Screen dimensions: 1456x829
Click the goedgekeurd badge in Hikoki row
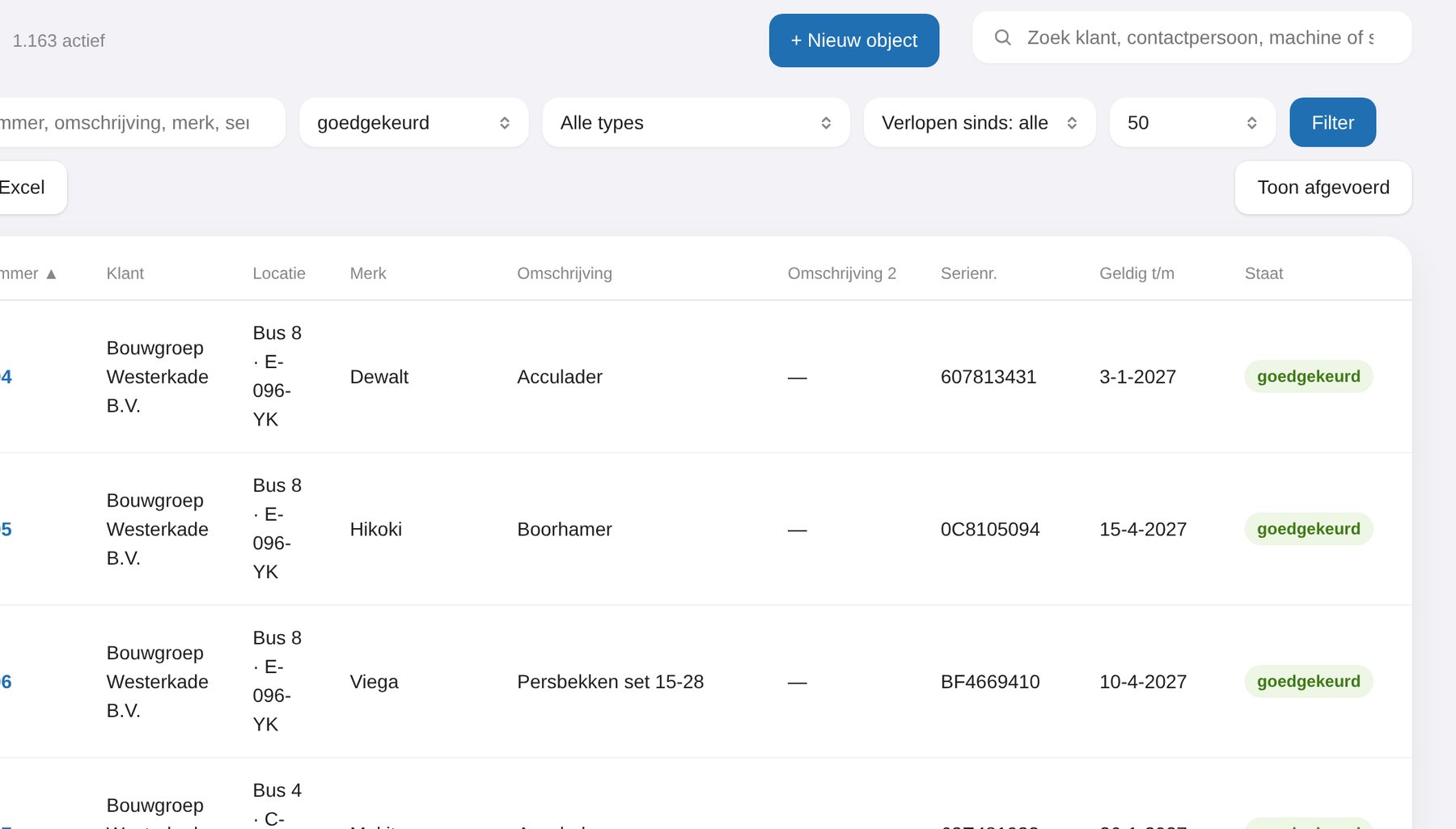click(x=1309, y=529)
